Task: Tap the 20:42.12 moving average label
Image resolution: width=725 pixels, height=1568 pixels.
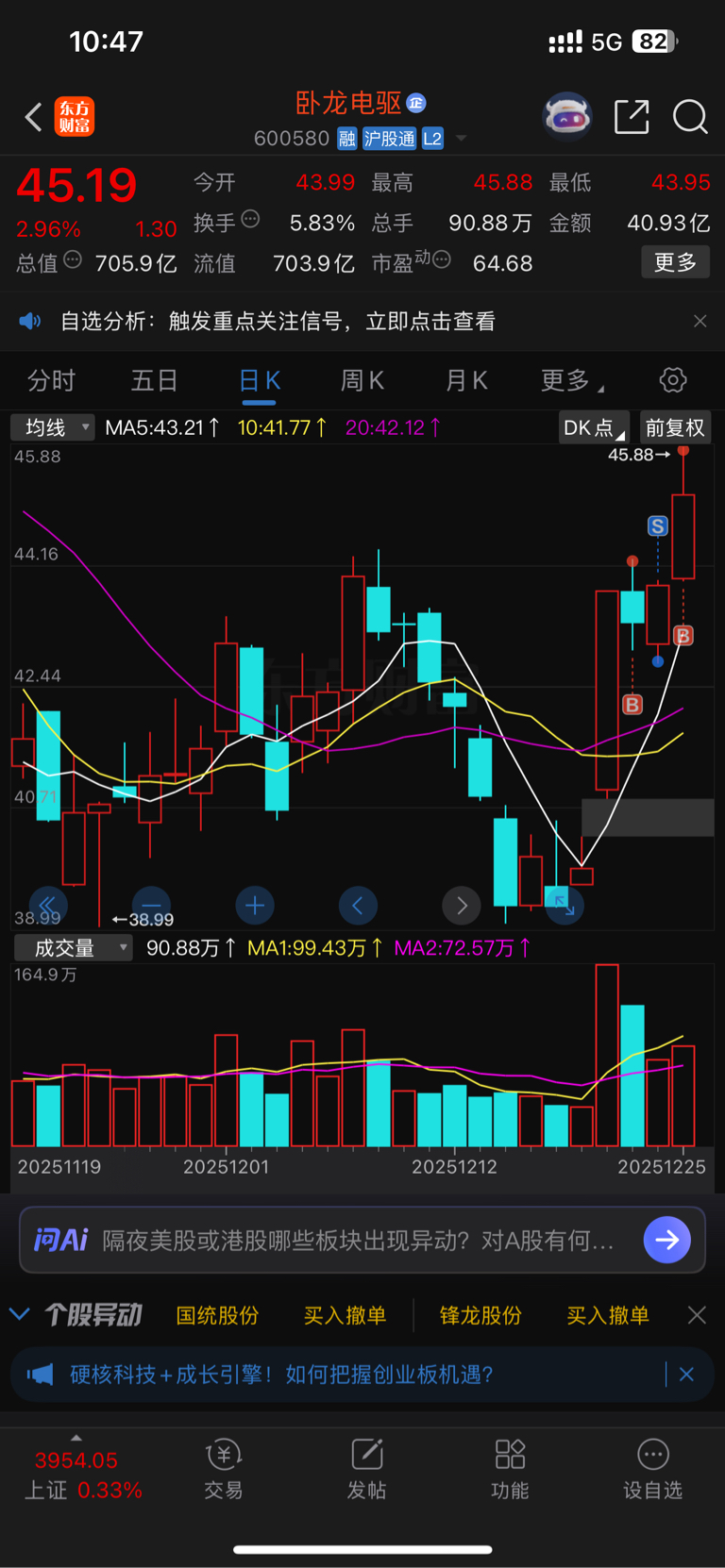Action: (393, 427)
